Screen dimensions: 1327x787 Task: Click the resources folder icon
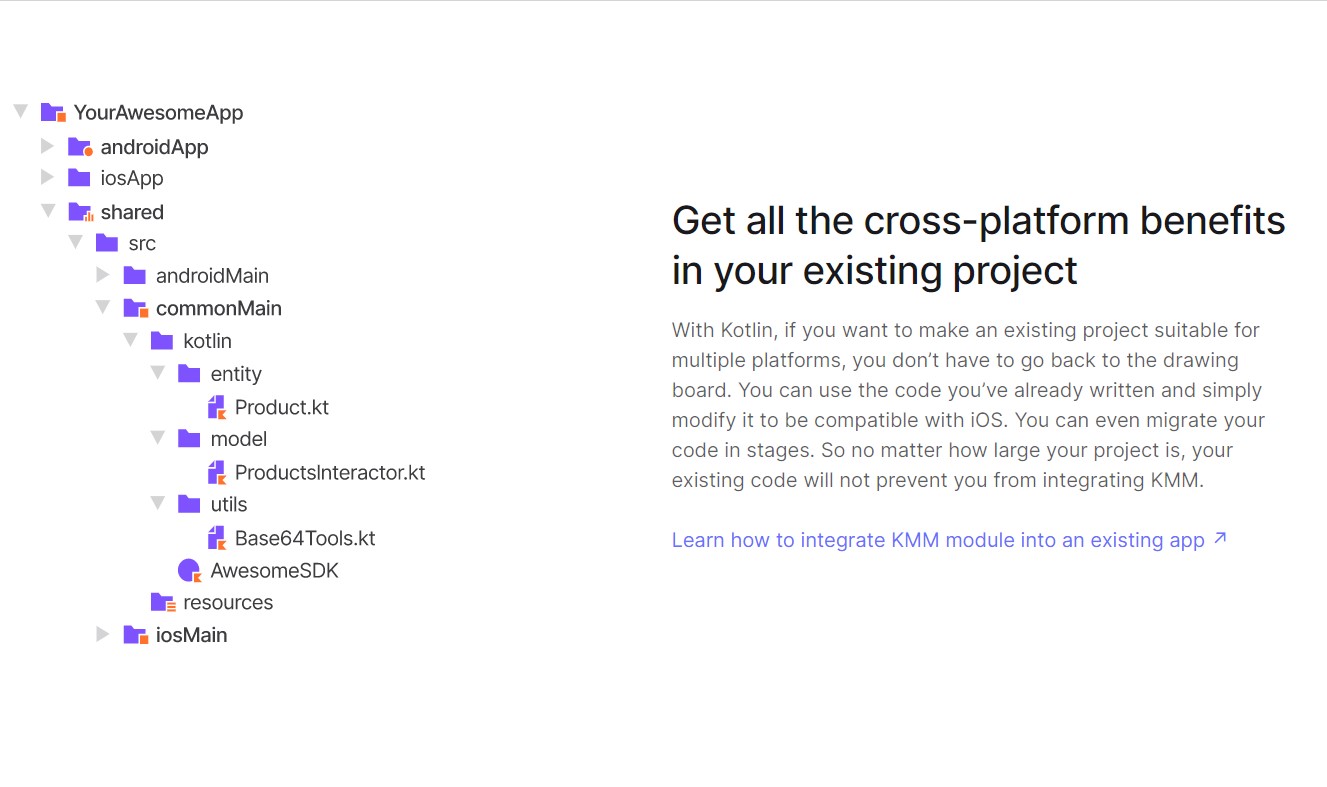pyautogui.click(x=163, y=602)
